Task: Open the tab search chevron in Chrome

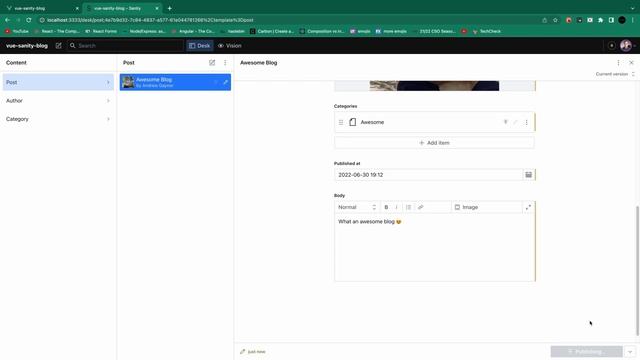Action: coord(633,8)
